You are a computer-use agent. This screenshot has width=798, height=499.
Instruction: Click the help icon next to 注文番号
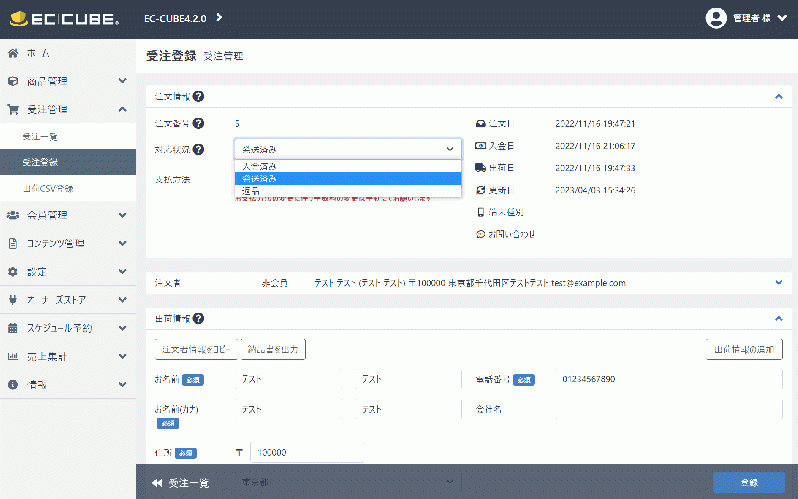(x=198, y=123)
